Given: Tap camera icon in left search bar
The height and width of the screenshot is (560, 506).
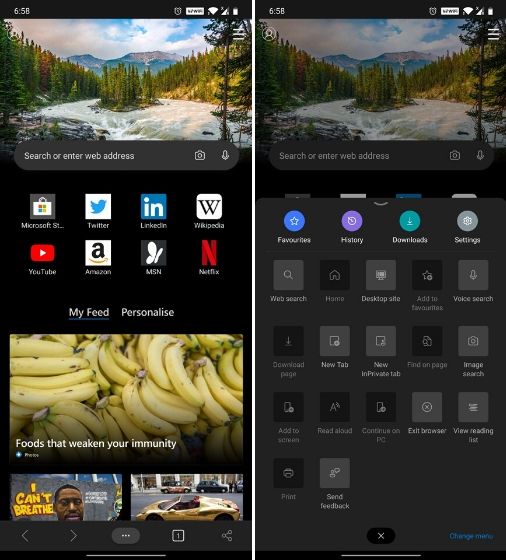Looking at the screenshot, I should (200, 155).
